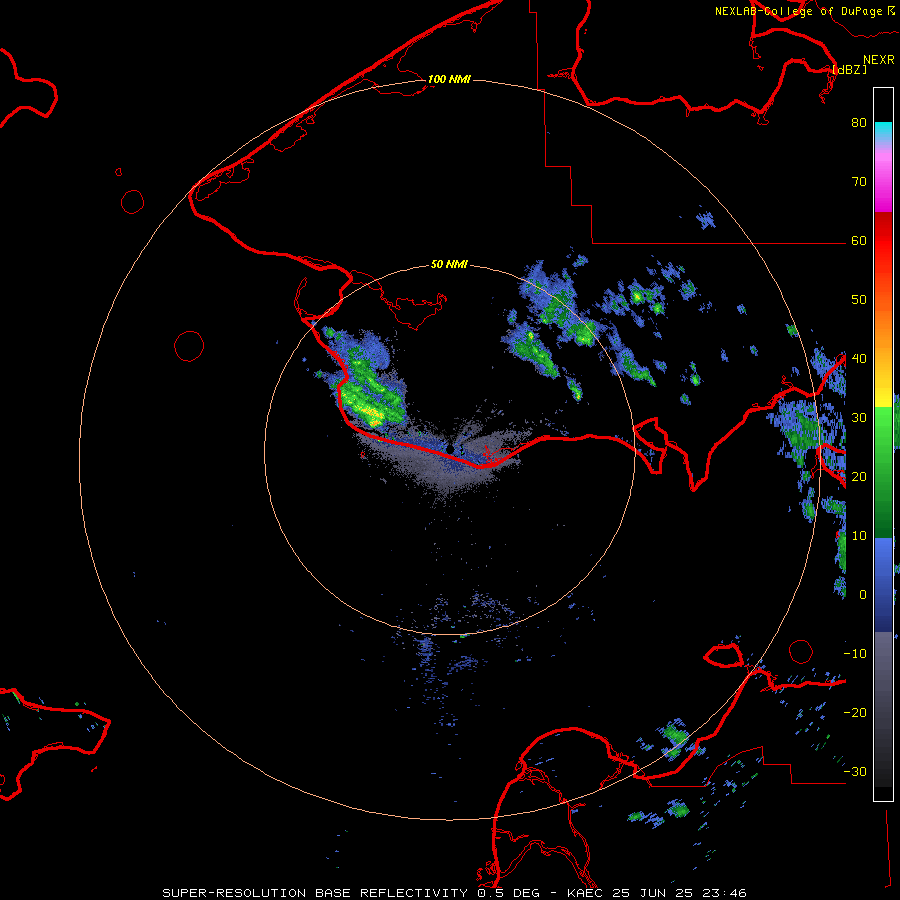Click the "23:46" timestamp
This screenshot has height=900, width=900.
pyautogui.click(x=724, y=893)
